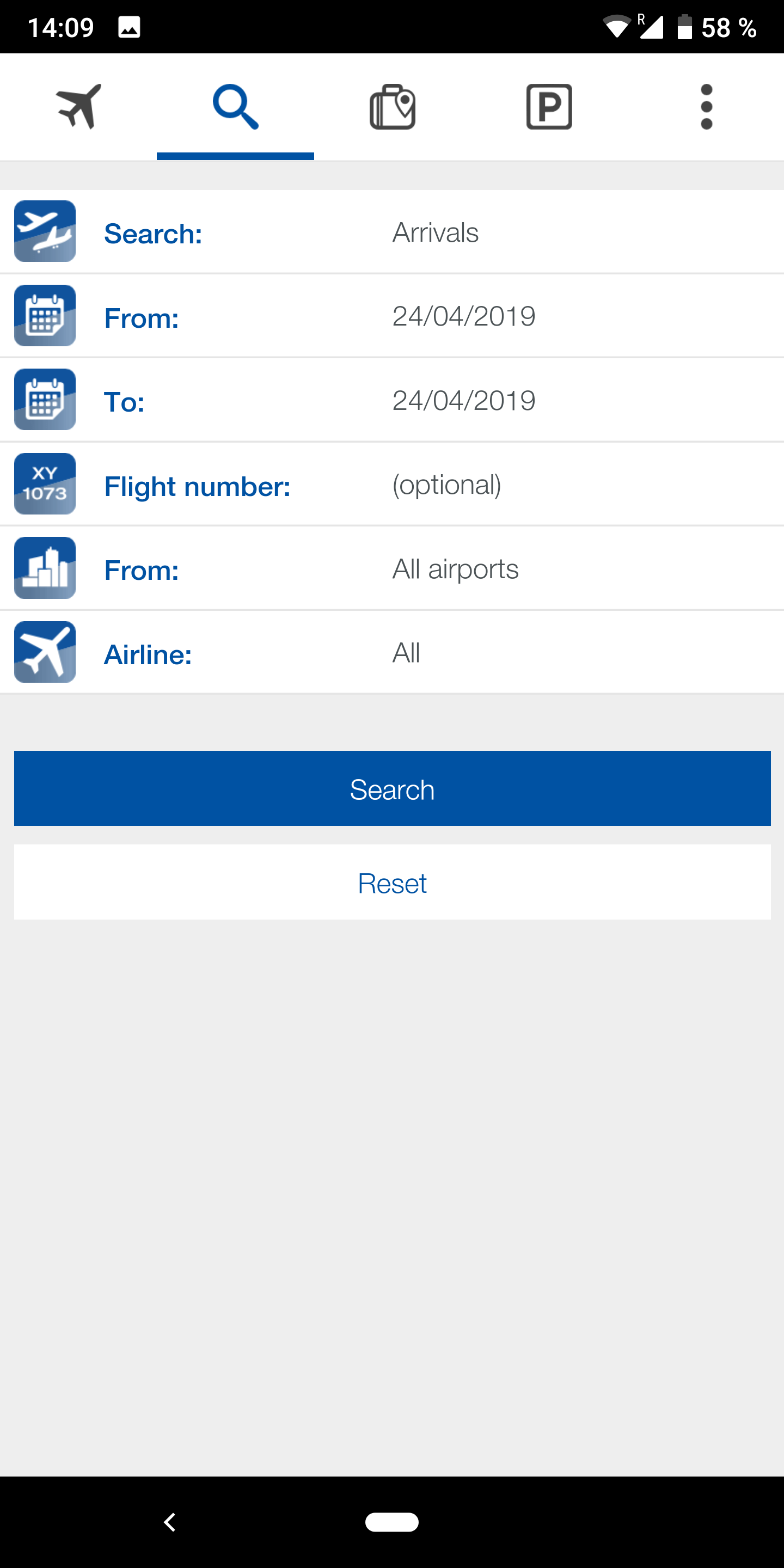Pick the From date 24/04/2019
This screenshot has width=784, height=1568.
click(x=464, y=316)
